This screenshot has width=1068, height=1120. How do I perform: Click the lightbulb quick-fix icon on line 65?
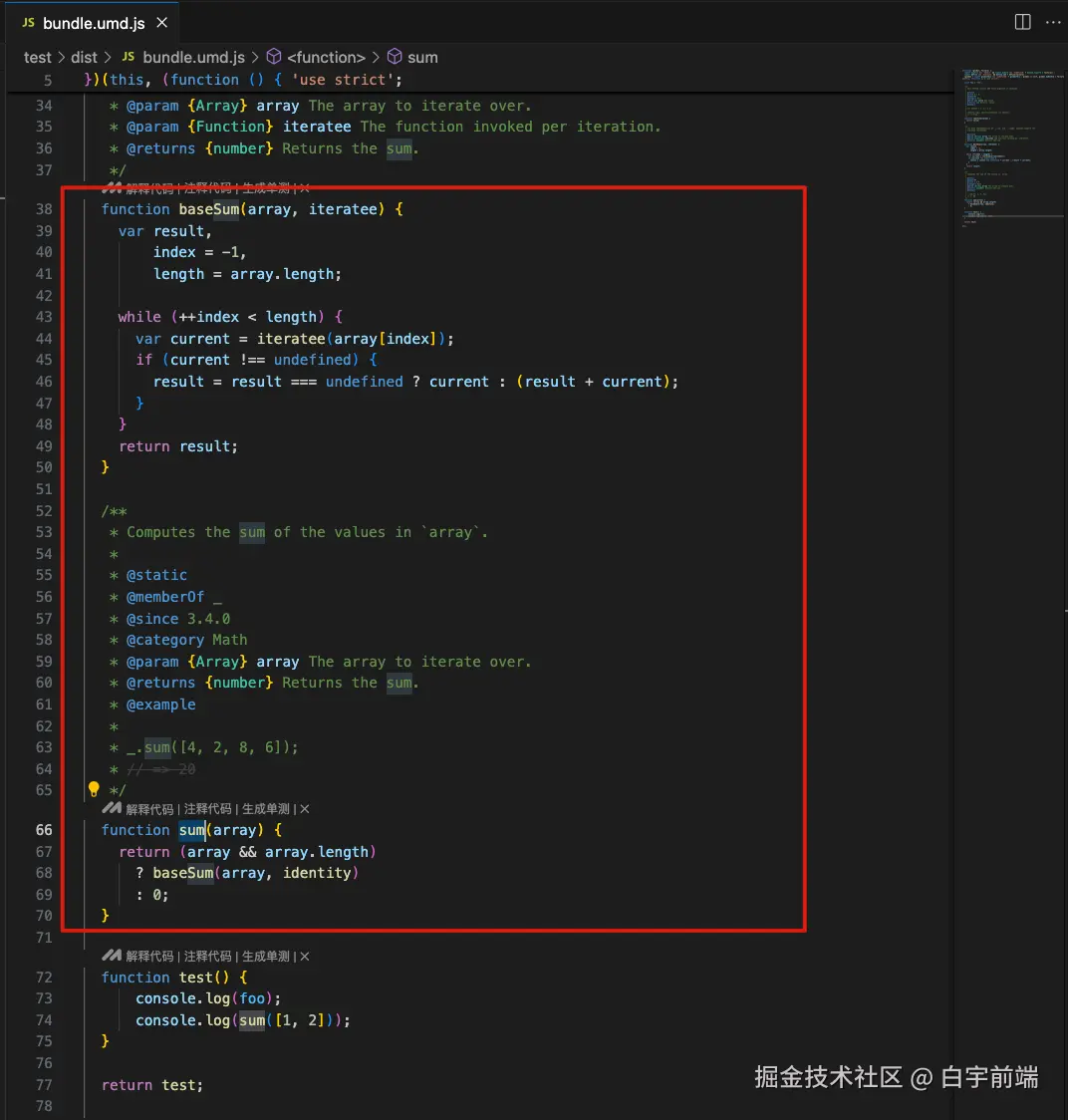pyautogui.click(x=94, y=788)
